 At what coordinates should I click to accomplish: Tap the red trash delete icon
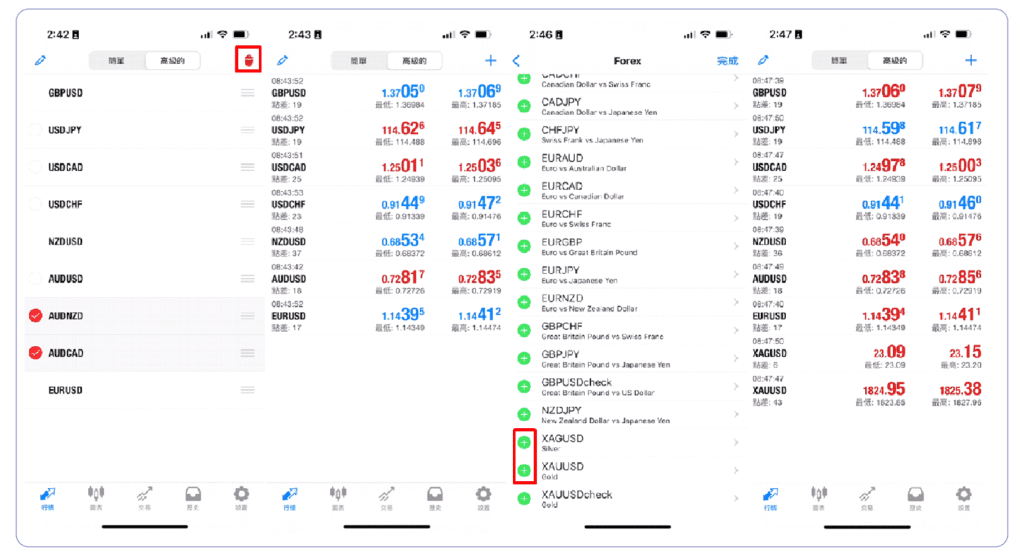[x=248, y=60]
